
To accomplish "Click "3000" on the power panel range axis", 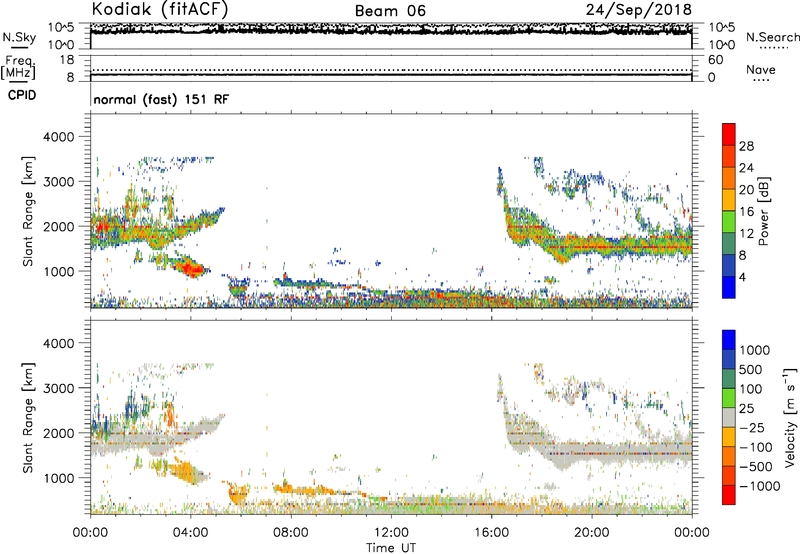I will pyautogui.click(x=59, y=182).
